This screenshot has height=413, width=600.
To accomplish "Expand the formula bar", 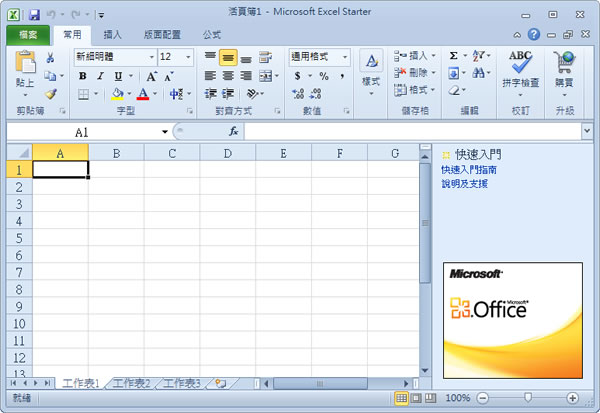I will [x=587, y=131].
